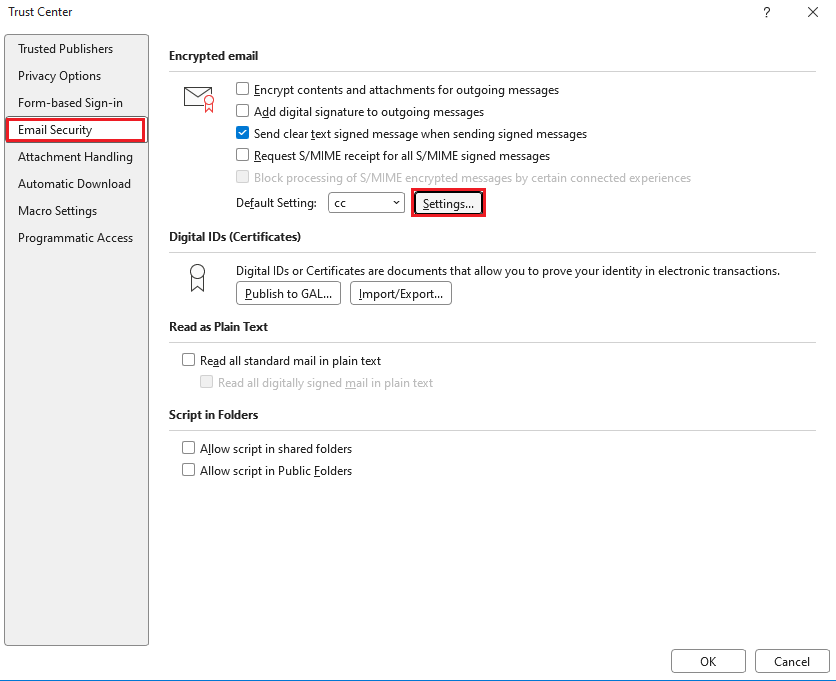Screen dimensions: 836x681
Task: Switch to Privacy Options category
Action: coord(59,76)
